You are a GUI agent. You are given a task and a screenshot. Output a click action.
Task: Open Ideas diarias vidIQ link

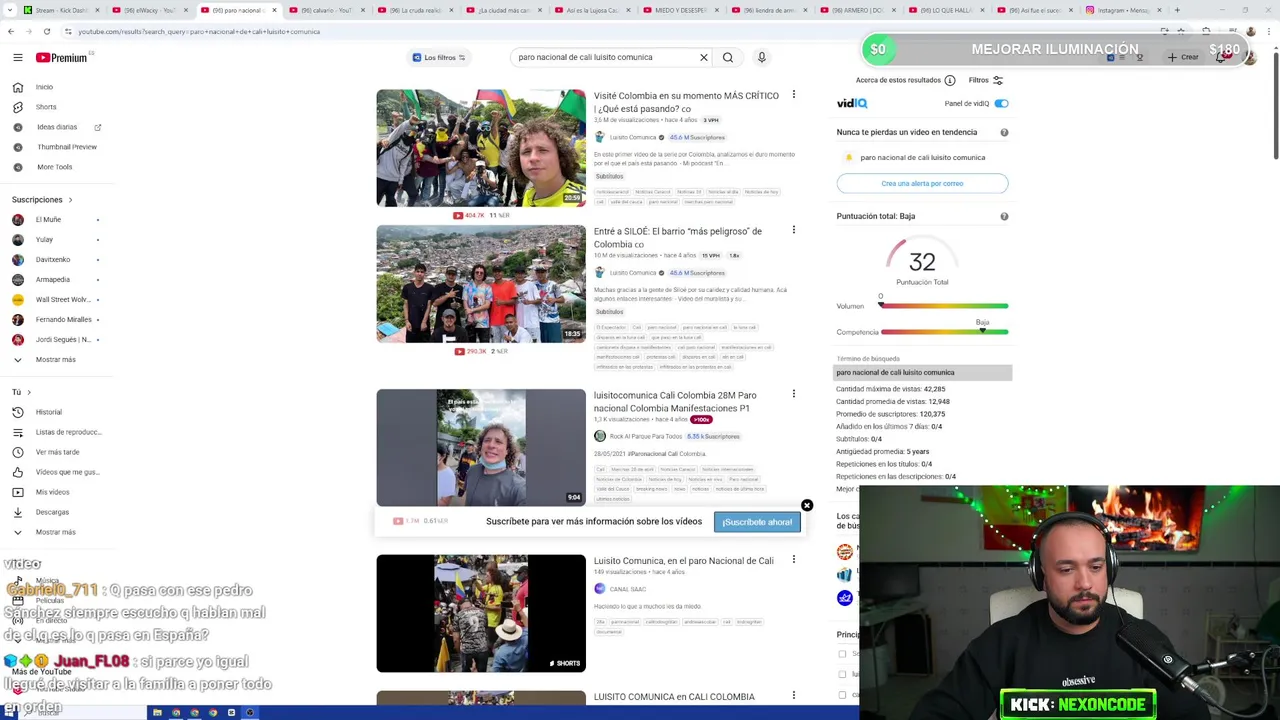tap(57, 127)
